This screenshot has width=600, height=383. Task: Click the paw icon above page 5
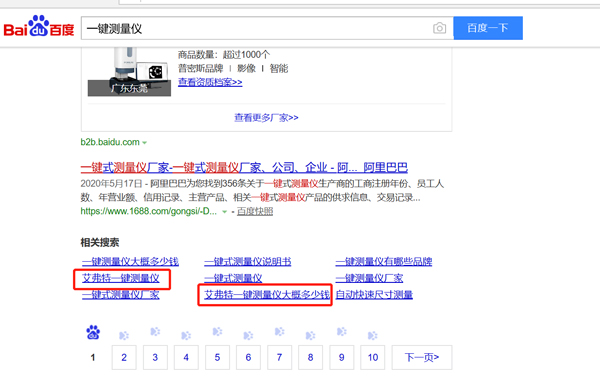pos(217,331)
